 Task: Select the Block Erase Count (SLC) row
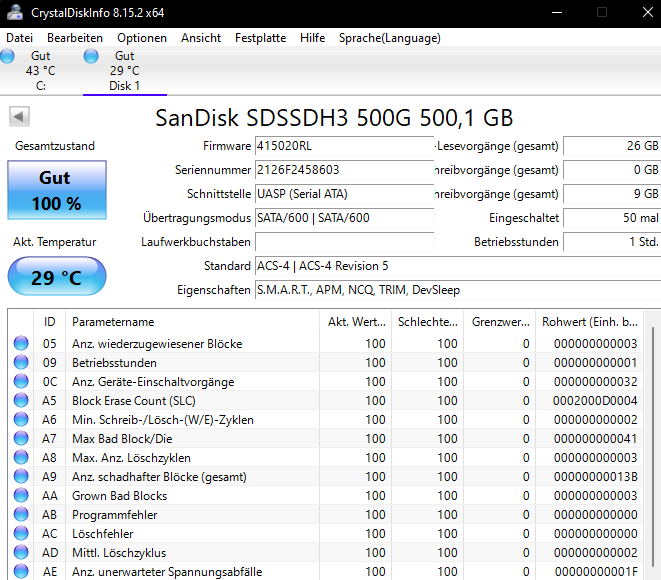point(326,400)
